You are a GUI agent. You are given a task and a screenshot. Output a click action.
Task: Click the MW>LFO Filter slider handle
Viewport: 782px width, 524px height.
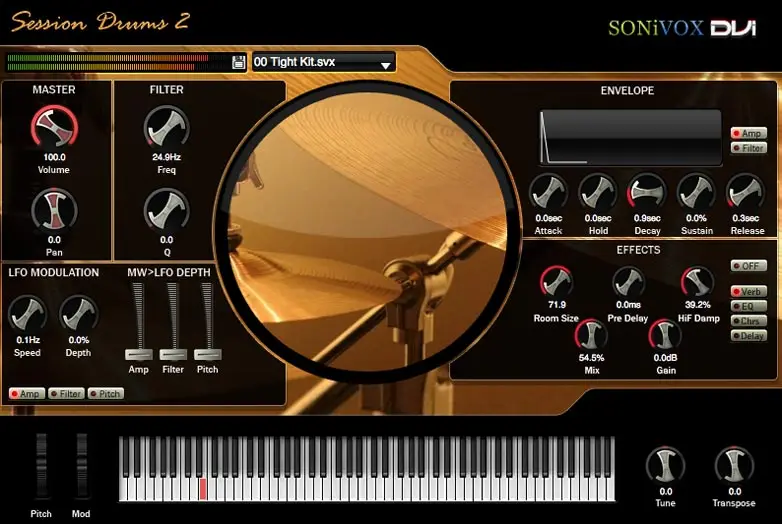[x=173, y=354]
